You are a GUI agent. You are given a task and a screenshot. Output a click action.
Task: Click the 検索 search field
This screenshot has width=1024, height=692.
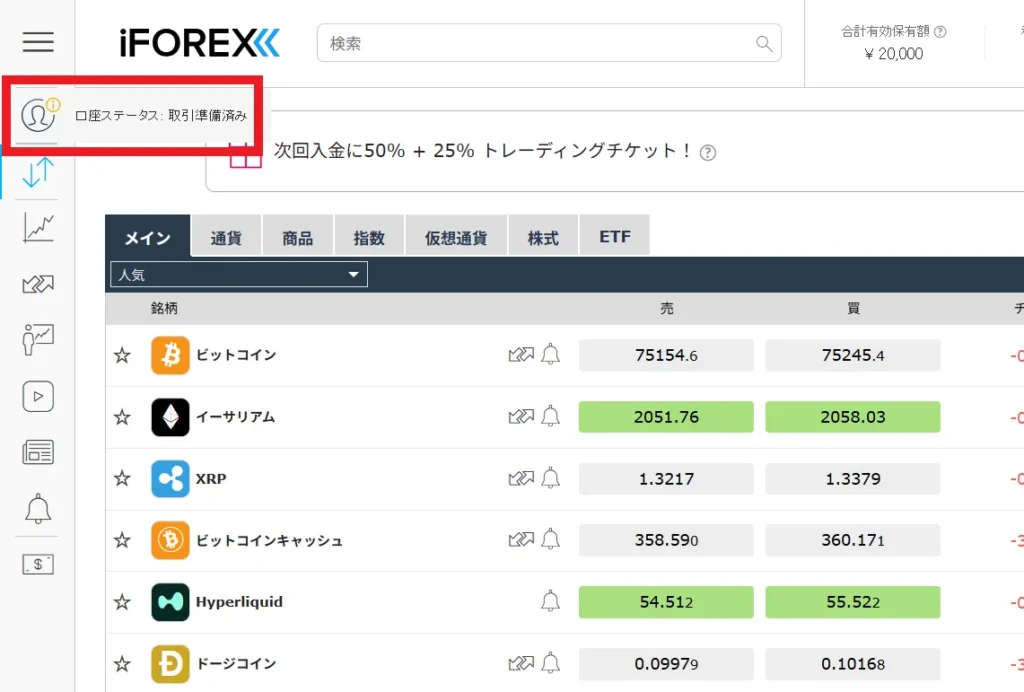point(549,43)
